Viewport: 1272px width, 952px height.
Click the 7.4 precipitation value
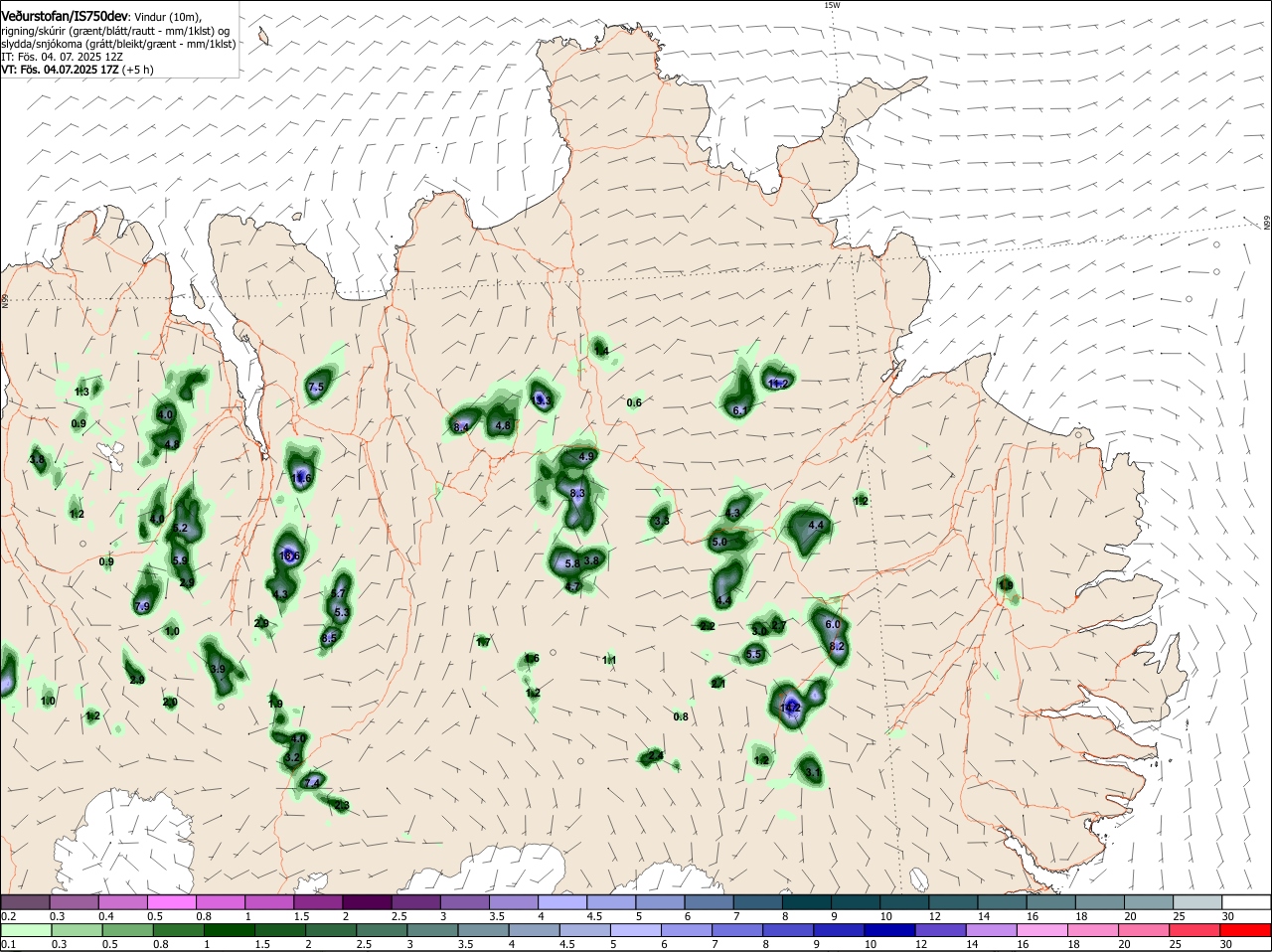tap(312, 782)
